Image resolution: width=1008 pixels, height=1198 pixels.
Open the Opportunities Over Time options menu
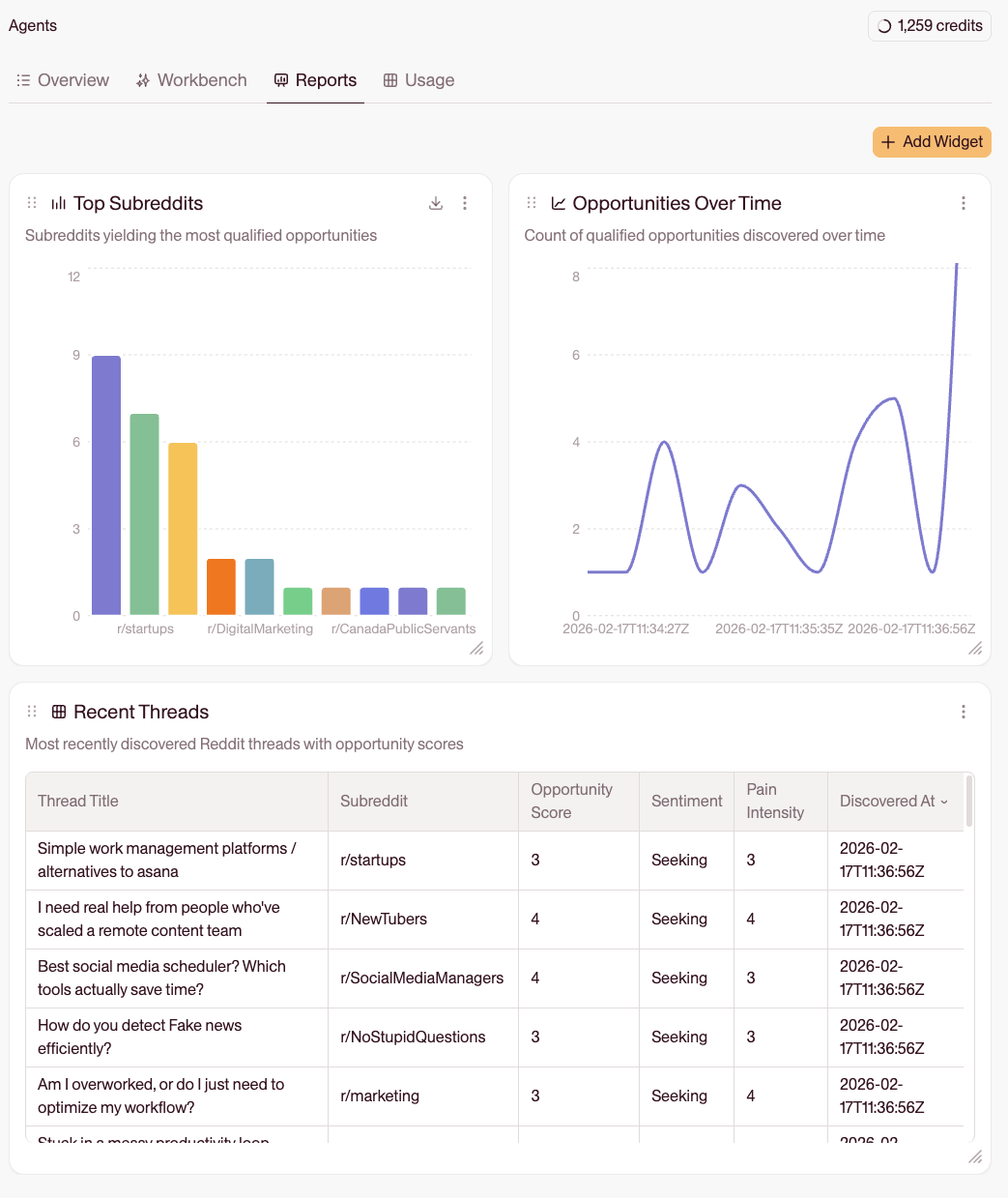pyautogui.click(x=964, y=203)
